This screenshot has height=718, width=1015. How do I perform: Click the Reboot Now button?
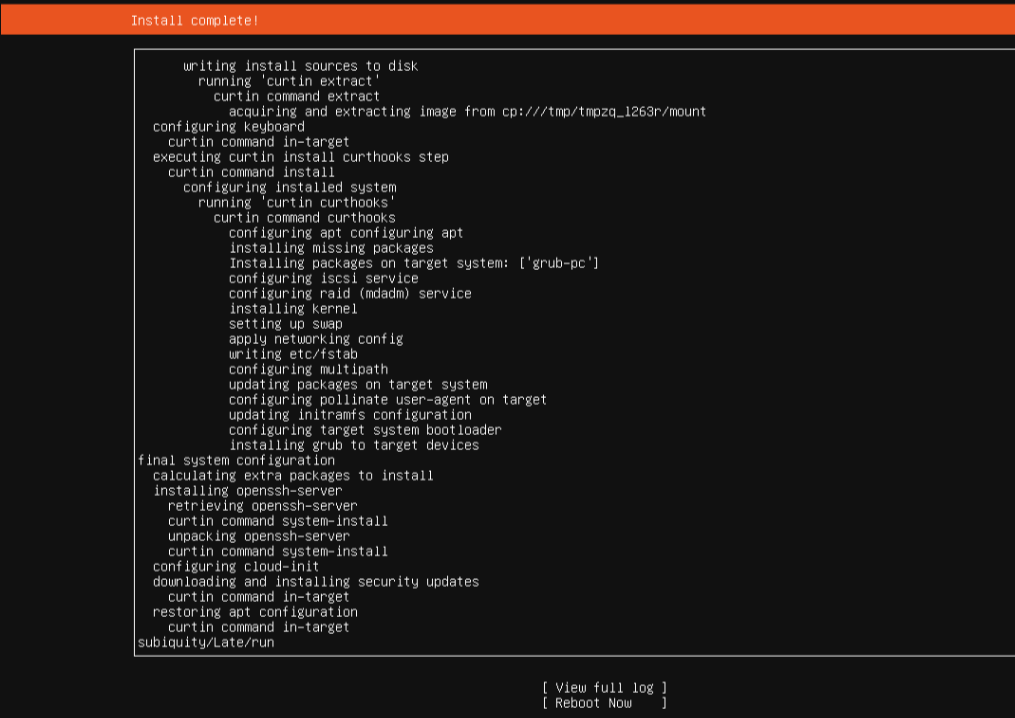tap(604, 703)
